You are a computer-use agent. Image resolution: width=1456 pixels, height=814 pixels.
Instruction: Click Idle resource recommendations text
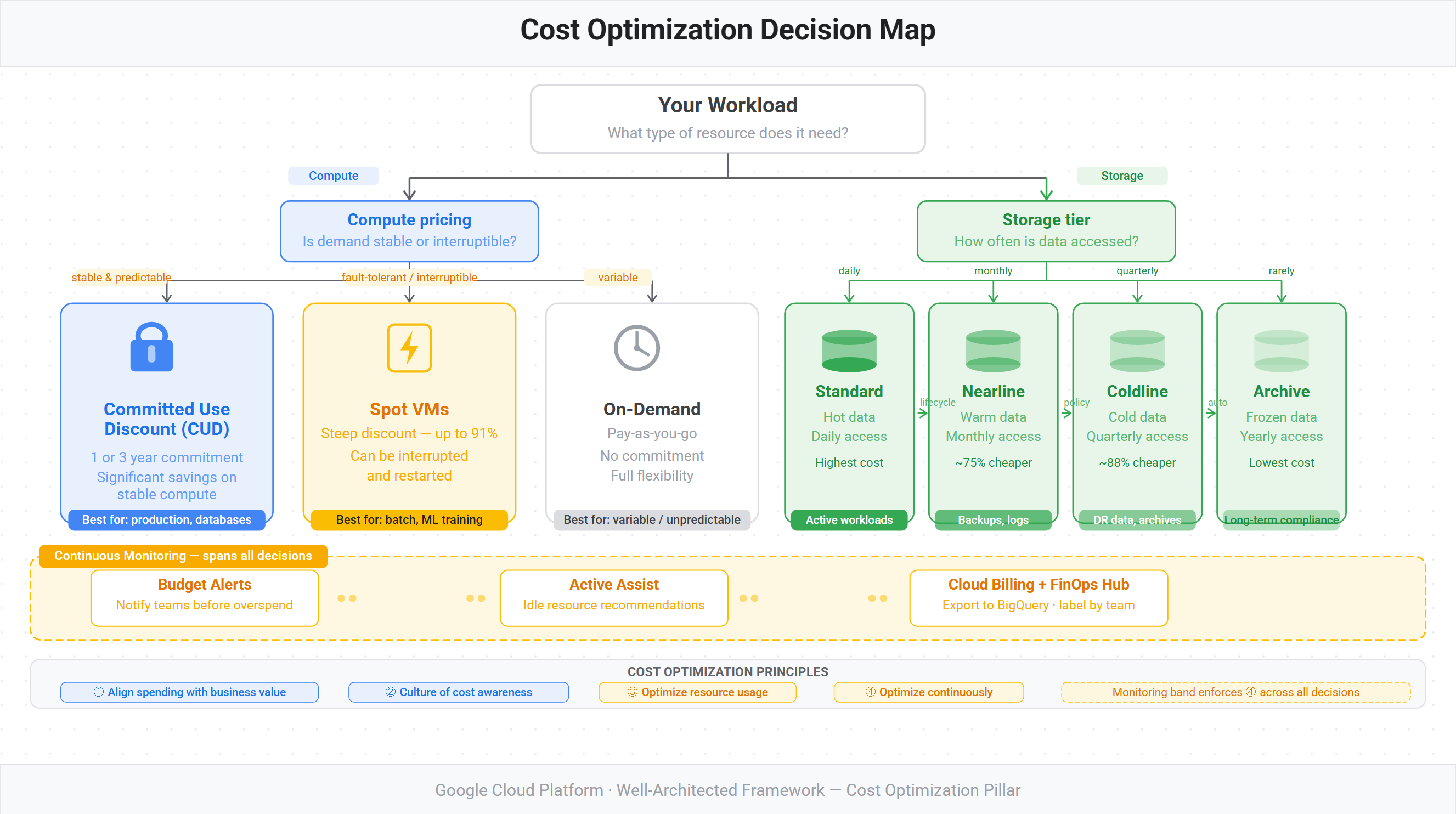click(614, 605)
